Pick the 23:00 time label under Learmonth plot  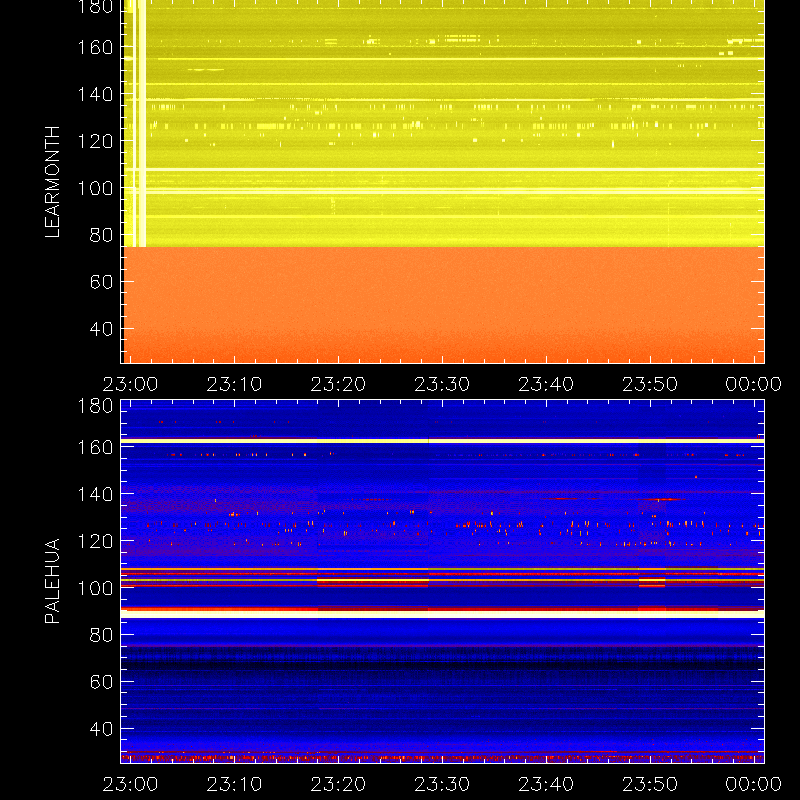[130, 384]
